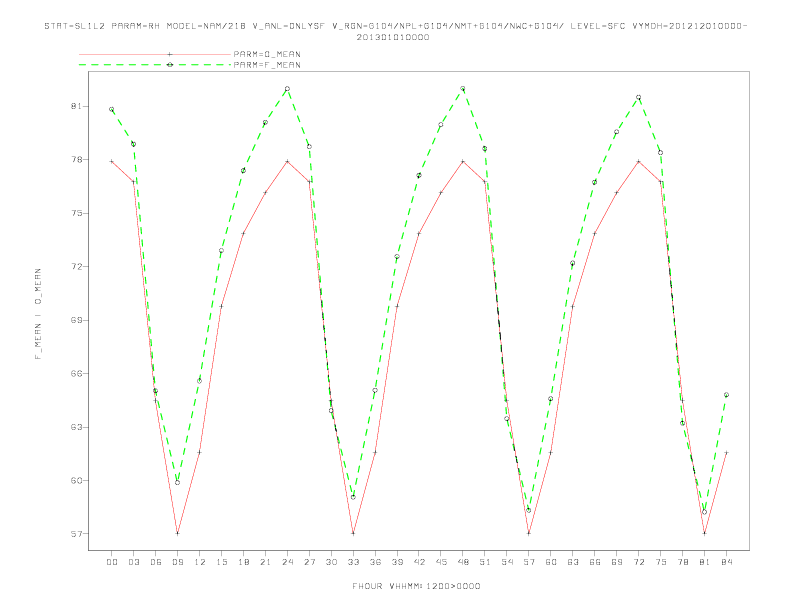
Task: Click the x-axis tick label 15
Action: point(221,562)
